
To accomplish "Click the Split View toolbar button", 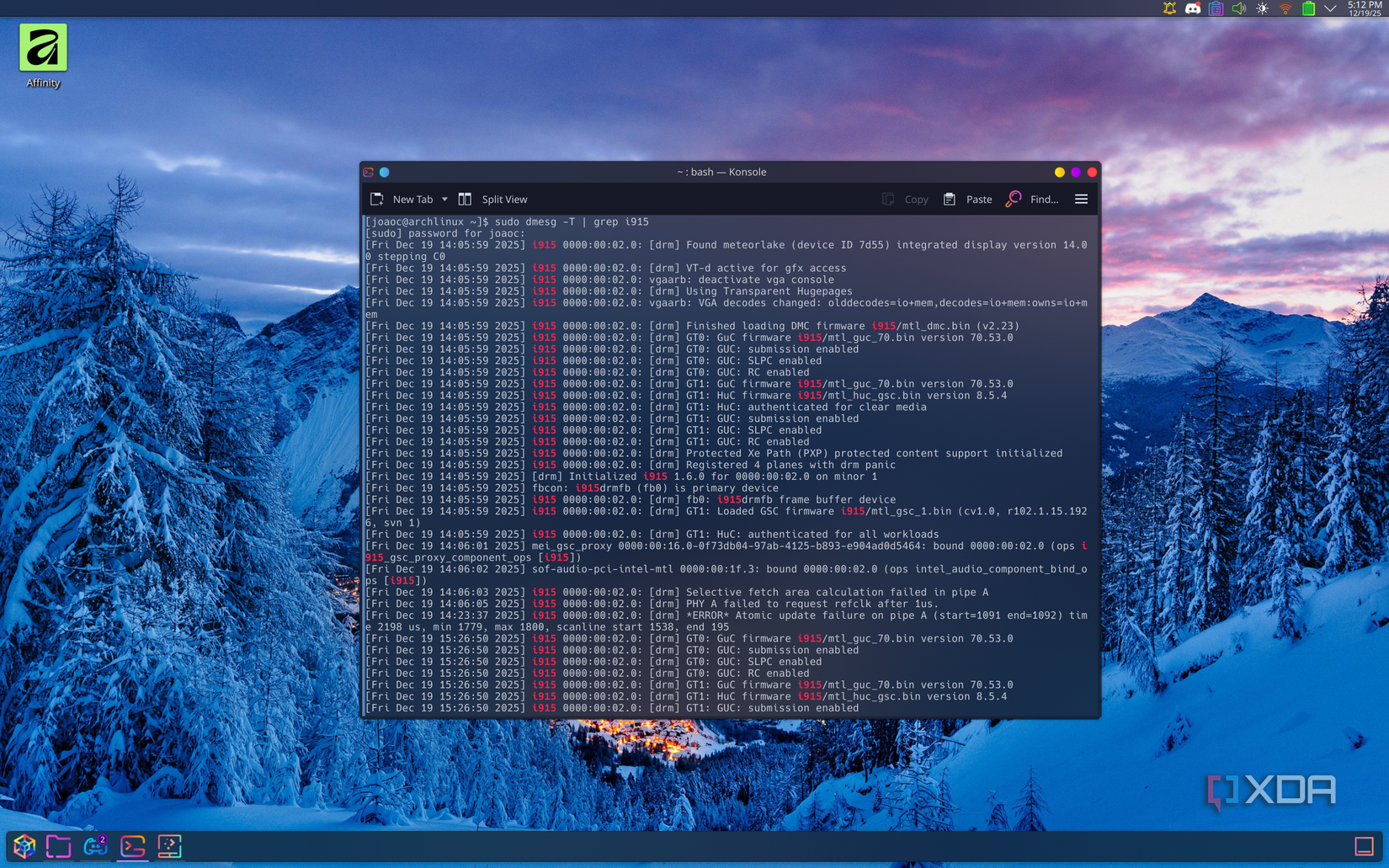I will 492,200.
